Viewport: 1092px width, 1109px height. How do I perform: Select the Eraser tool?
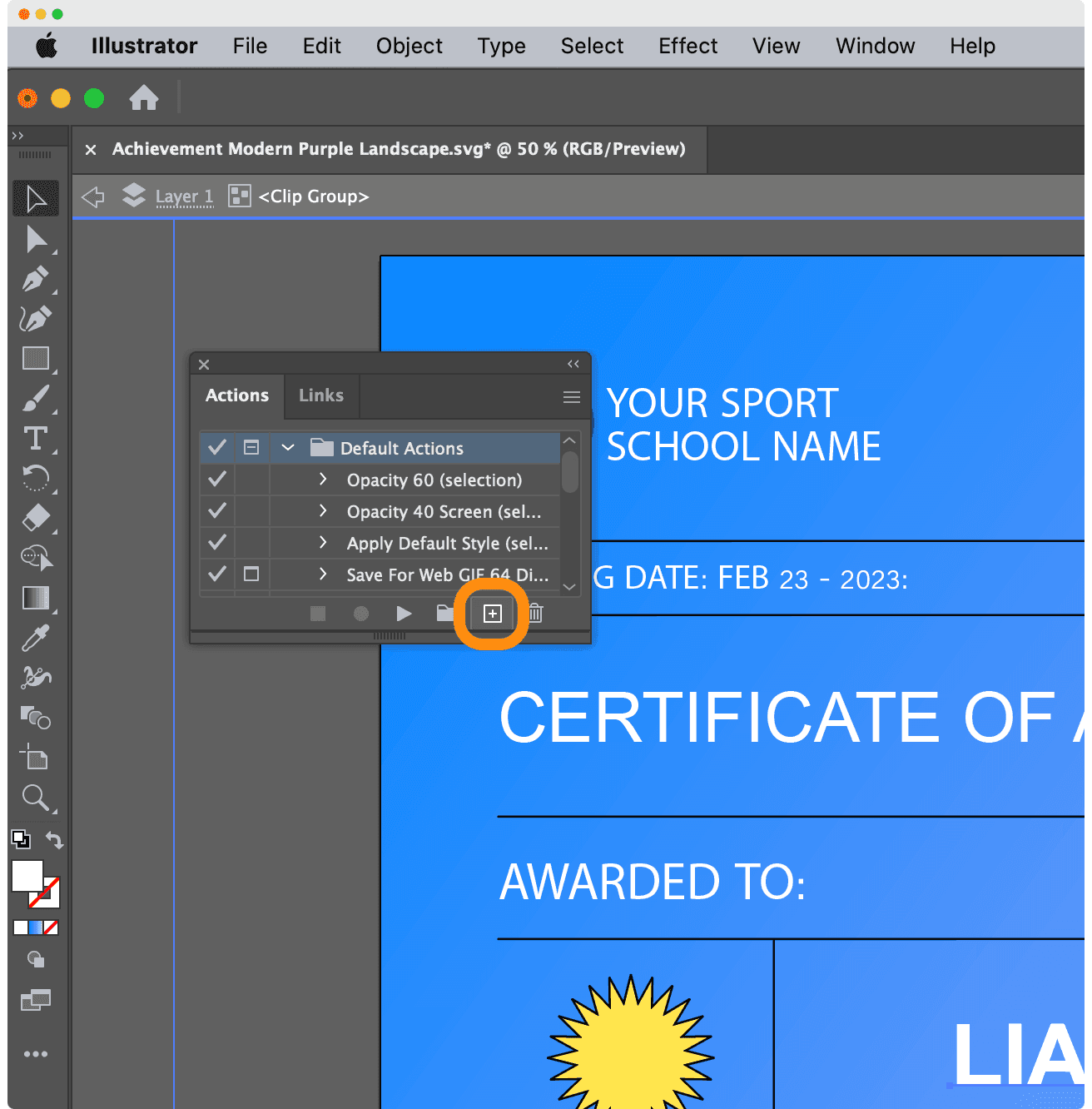click(x=36, y=518)
